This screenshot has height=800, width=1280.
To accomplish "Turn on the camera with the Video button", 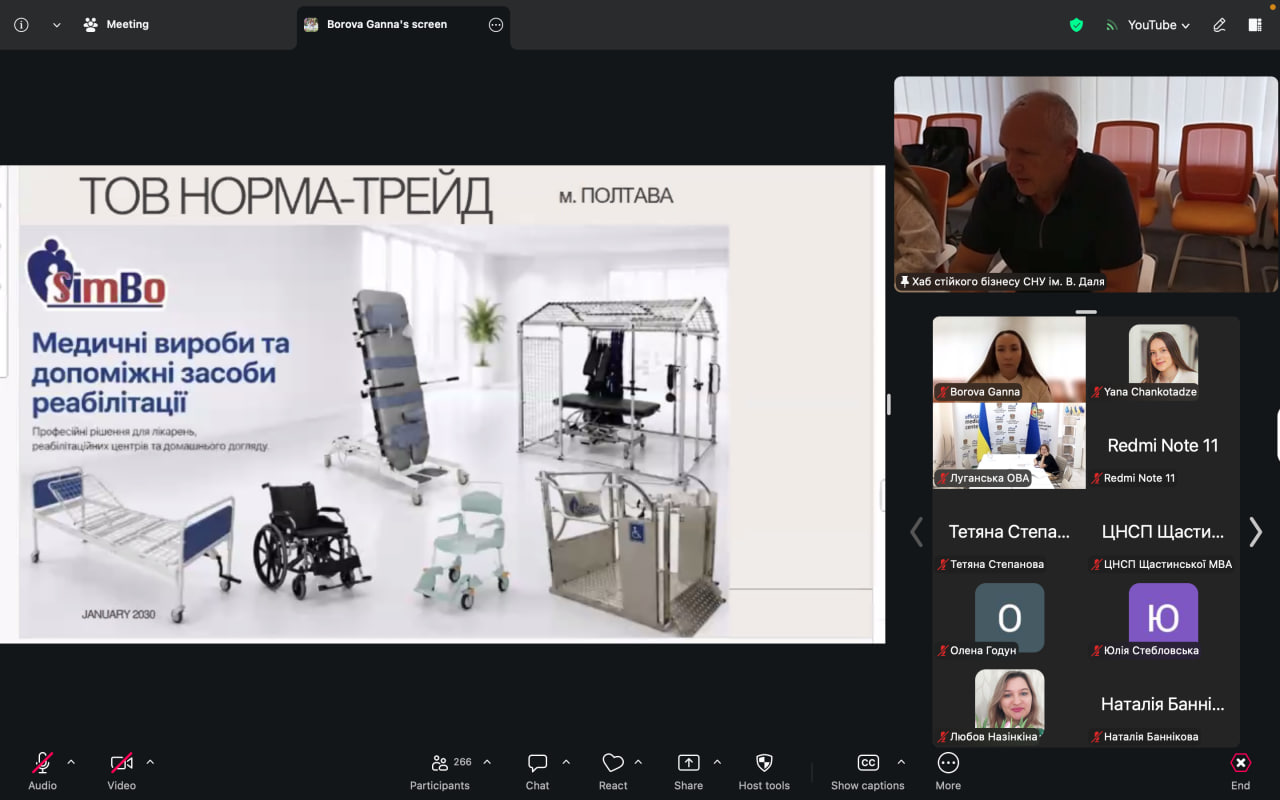I will tap(121, 771).
